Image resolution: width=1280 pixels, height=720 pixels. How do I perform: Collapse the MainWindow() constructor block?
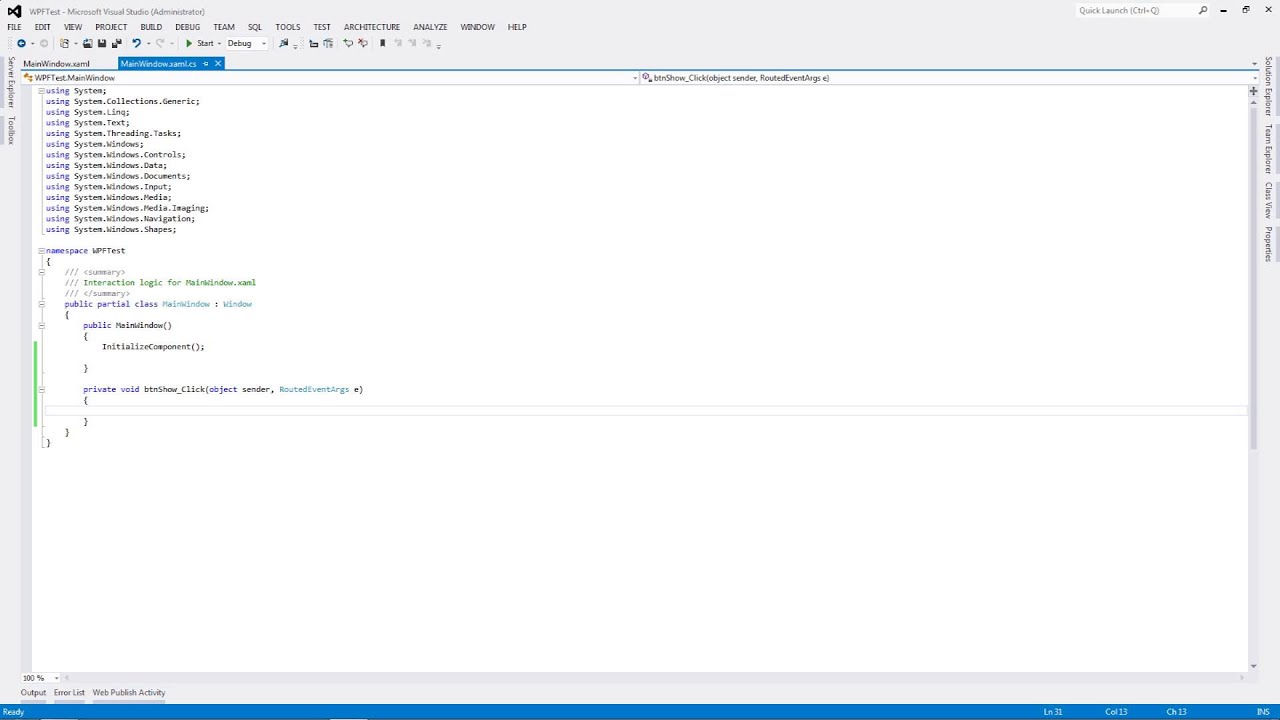pos(42,325)
